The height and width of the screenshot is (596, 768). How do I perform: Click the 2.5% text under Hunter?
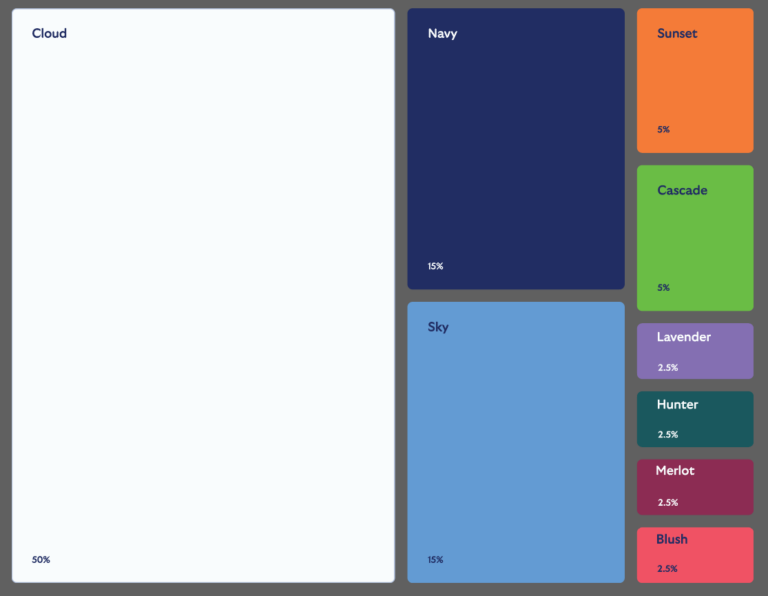click(668, 435)
